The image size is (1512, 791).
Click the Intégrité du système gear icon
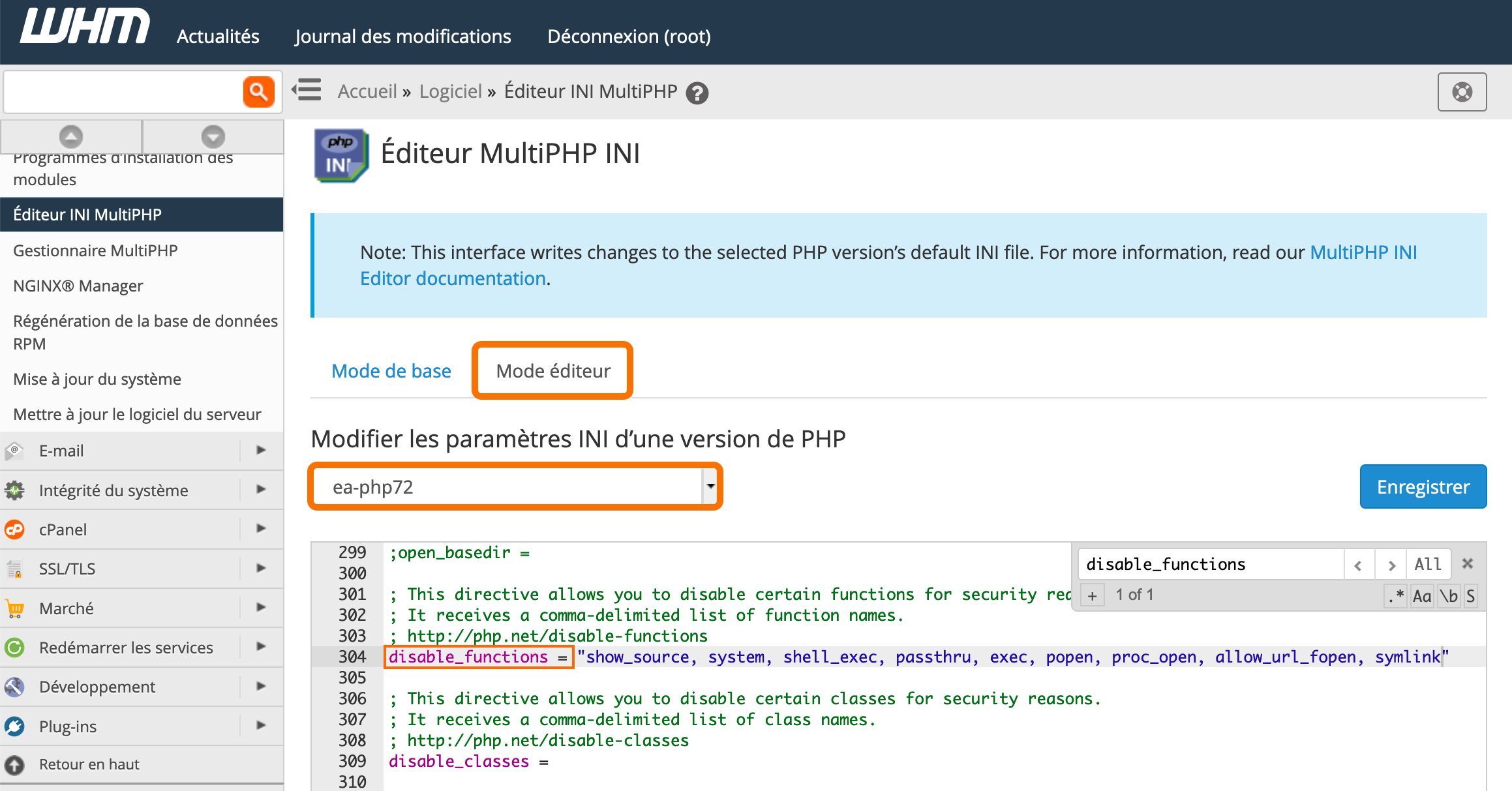[14, 490]
